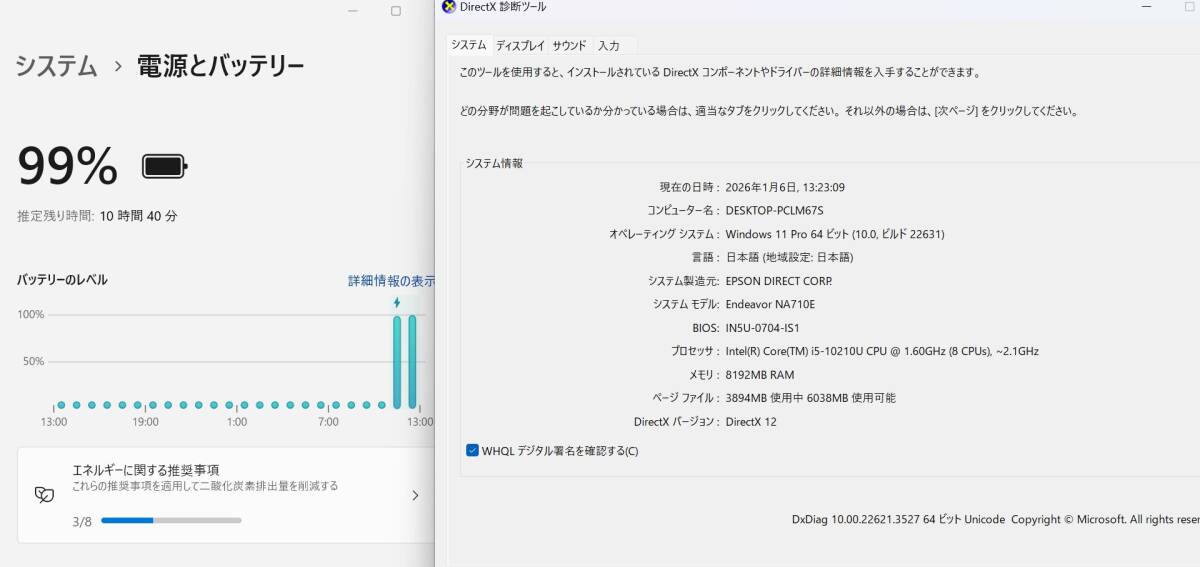
Task: Click the DirectX 12 version value
Action: [x=751, y=422]
